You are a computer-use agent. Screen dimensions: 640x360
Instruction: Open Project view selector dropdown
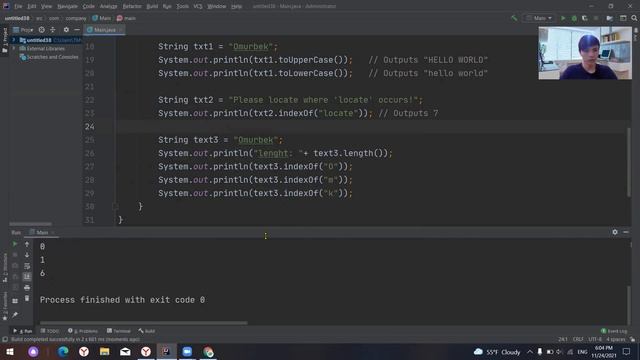click(23, 30)
